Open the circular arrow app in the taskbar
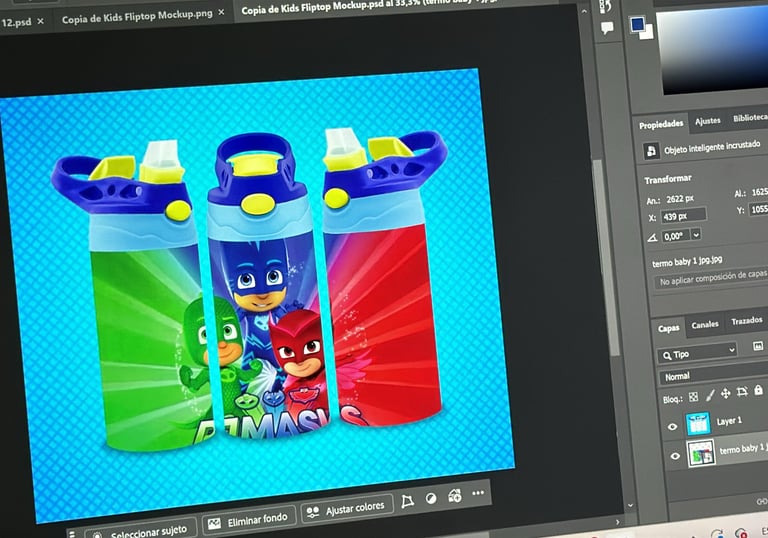 click(718, 534)
